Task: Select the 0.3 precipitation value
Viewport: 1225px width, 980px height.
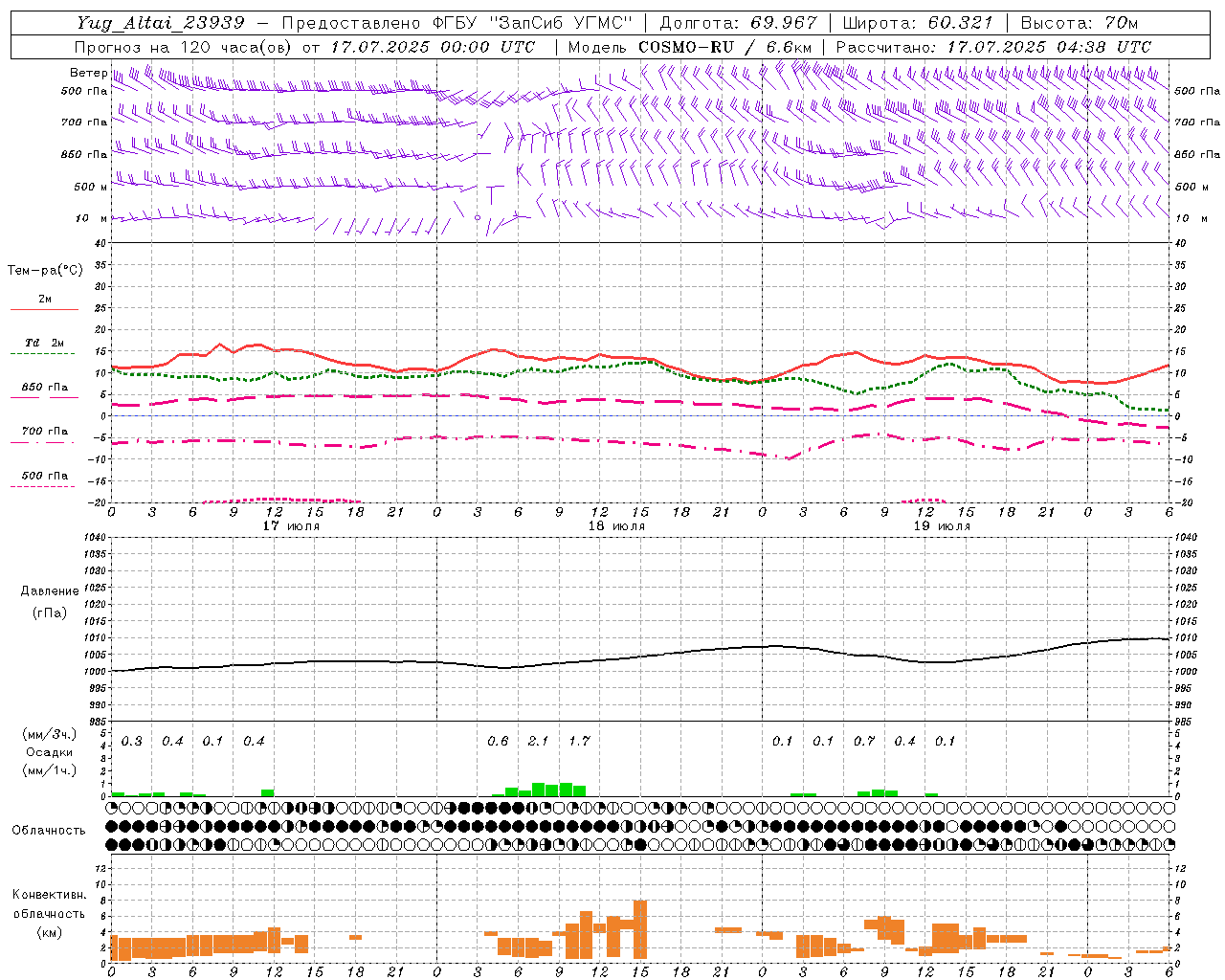Action: coord(132,741)
